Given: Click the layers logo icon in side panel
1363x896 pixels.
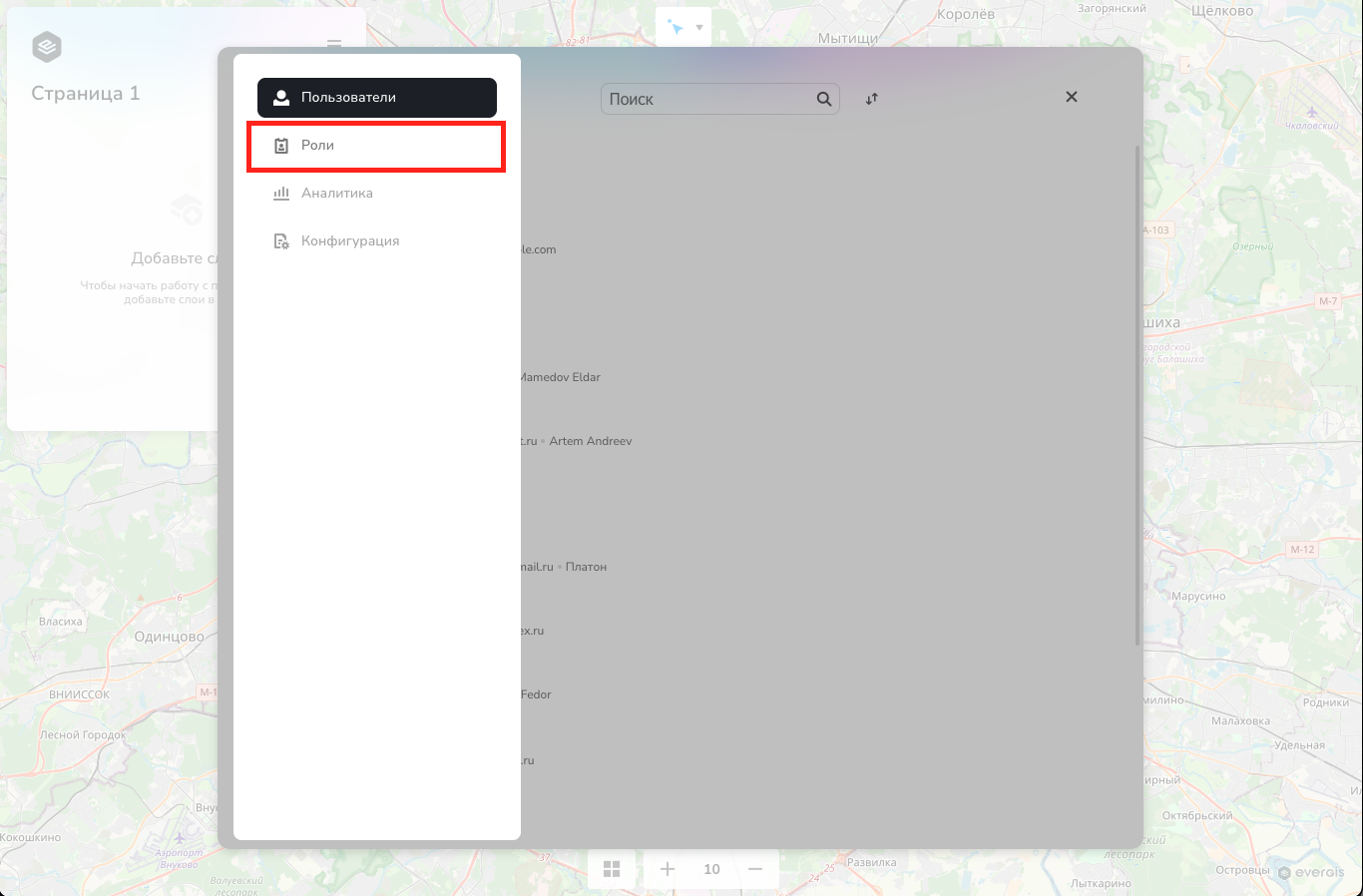Looking at the screenshot, I should pos(47,47).
